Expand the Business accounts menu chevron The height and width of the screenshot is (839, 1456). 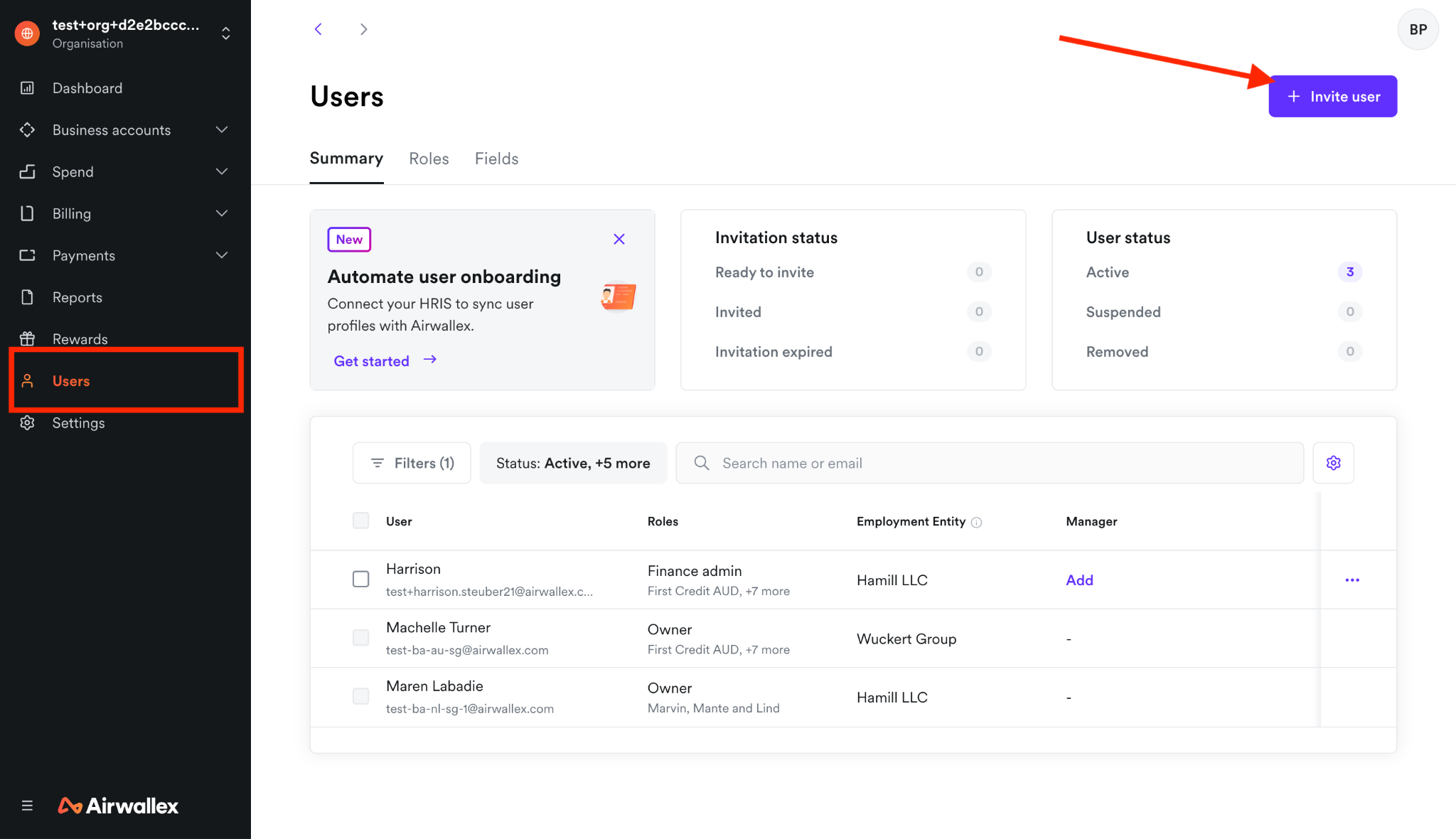(x=222, y=129)
